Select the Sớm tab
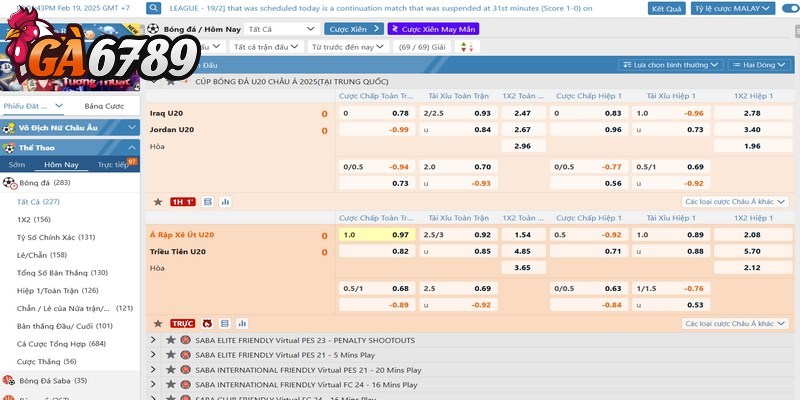Screen dimensions: 800x400 16,165
